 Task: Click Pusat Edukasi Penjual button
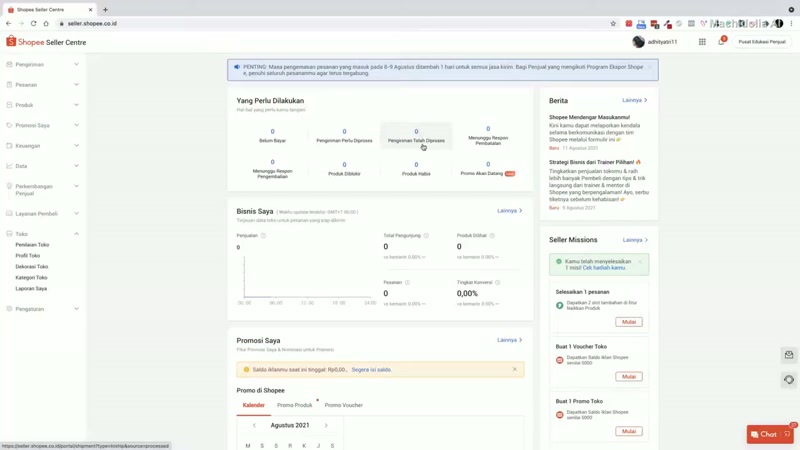(x=762, y=42)
